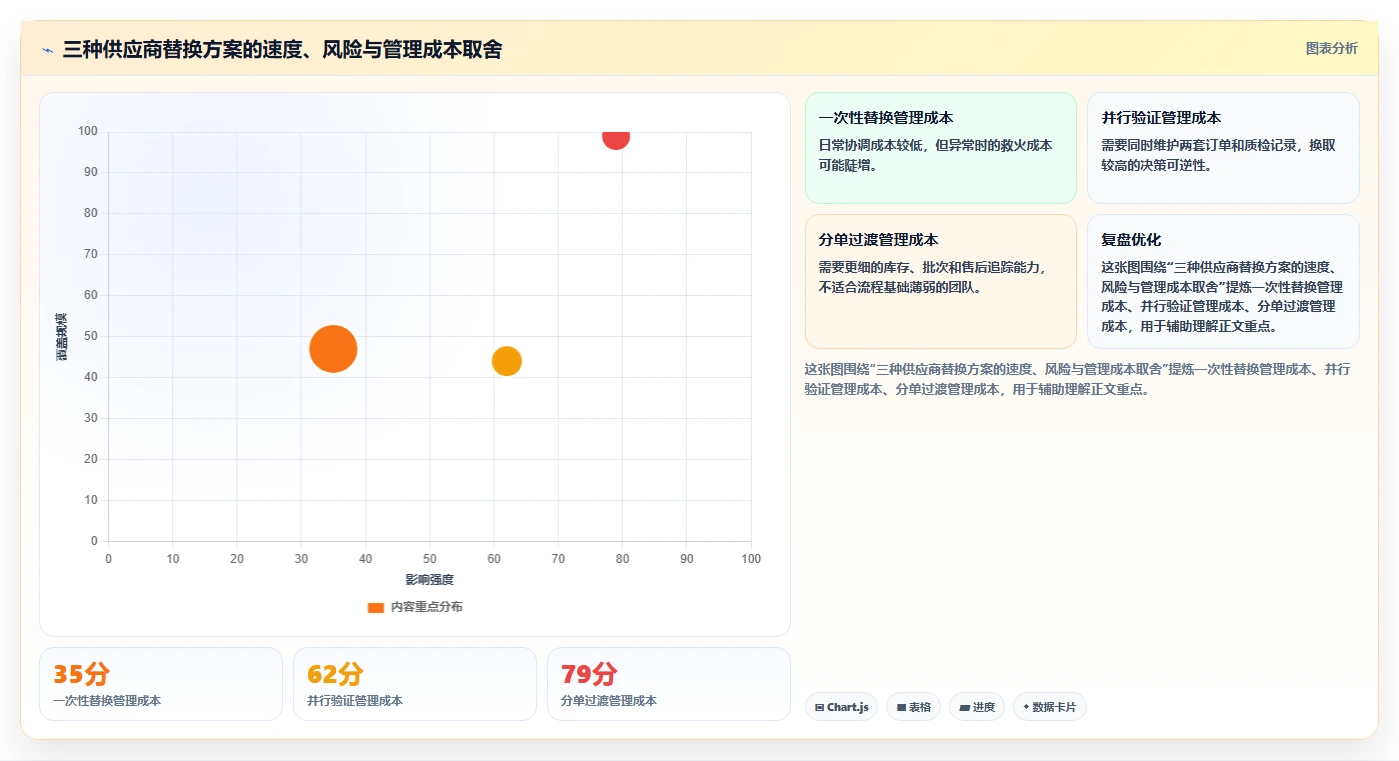The image size is (1399, 761).
Task: Select the large orange bubble in chart
Action: click(333, 349)
